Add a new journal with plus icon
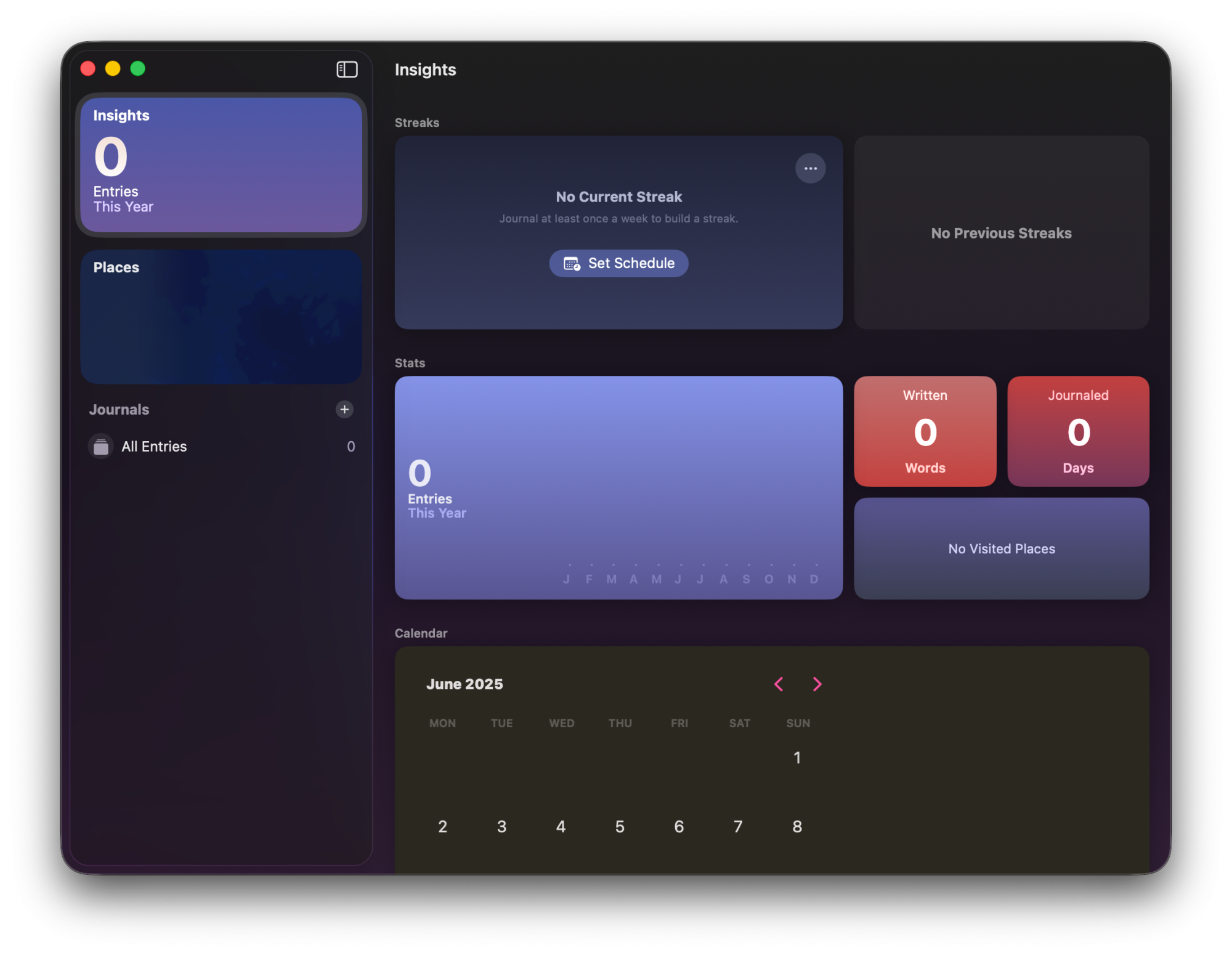 tap(344, 409)
